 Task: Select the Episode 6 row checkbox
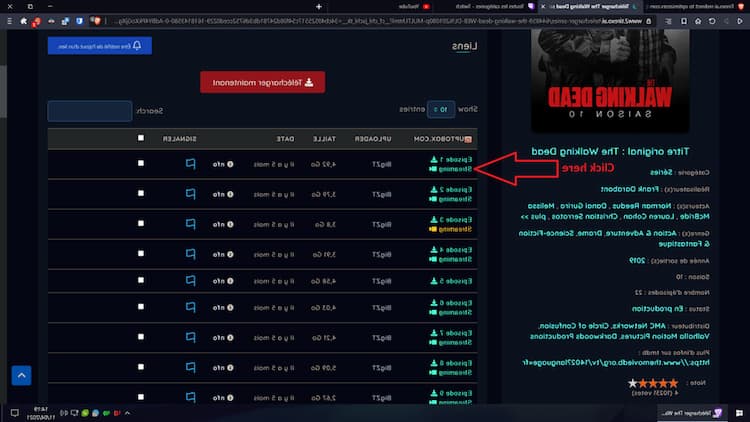(x=141, y=307)
